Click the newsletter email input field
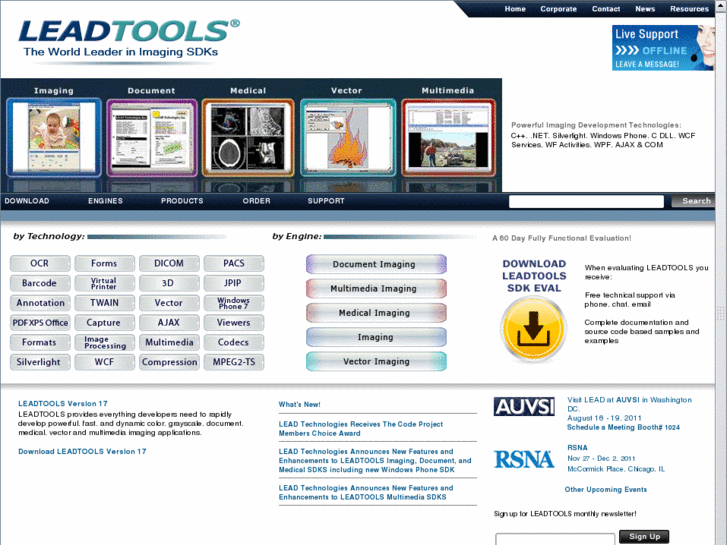The height and width of the screenshot is (545, 727). tap(555, 539)
